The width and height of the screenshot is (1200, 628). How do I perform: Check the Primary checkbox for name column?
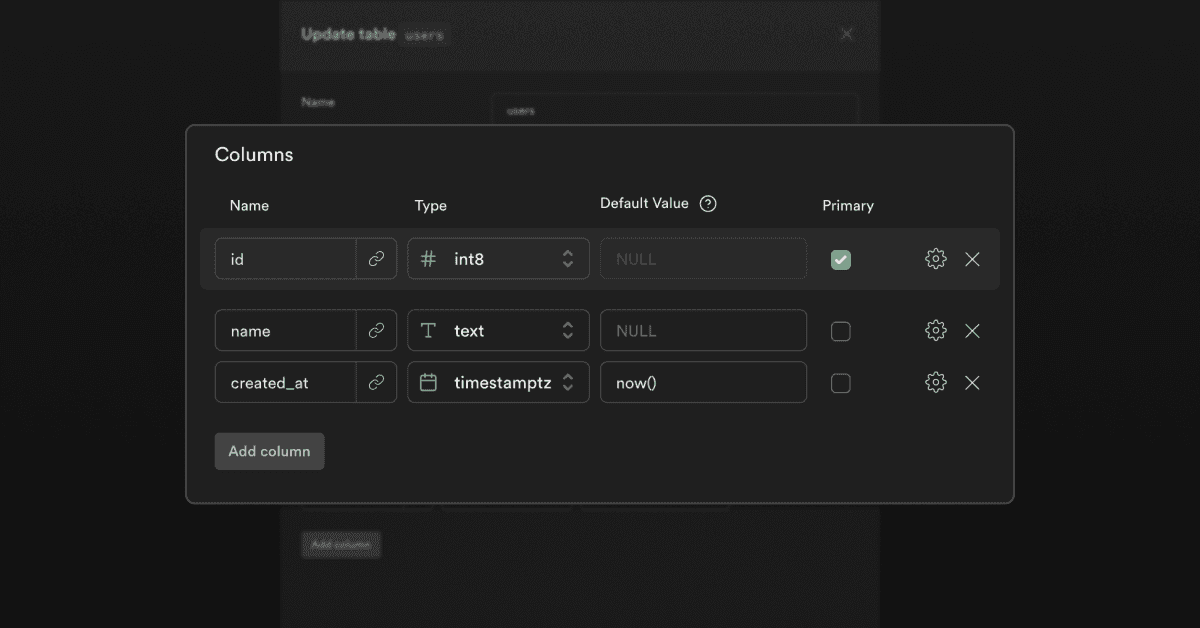click(x=841, y=331)
